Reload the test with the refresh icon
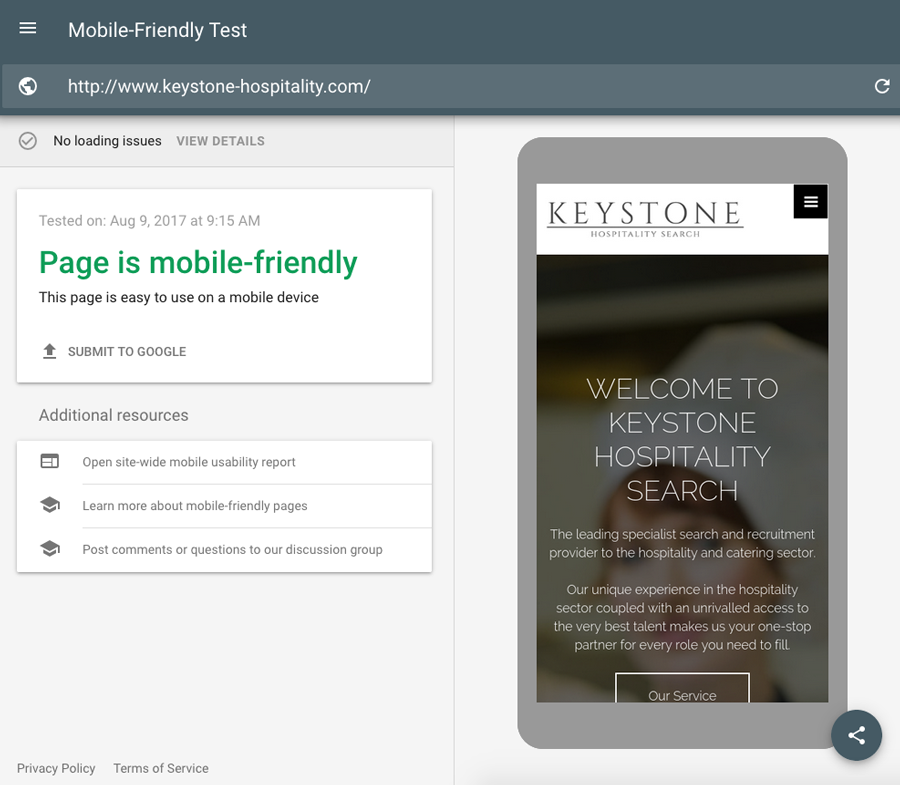 pyautogui.click(x=882, y=86)
